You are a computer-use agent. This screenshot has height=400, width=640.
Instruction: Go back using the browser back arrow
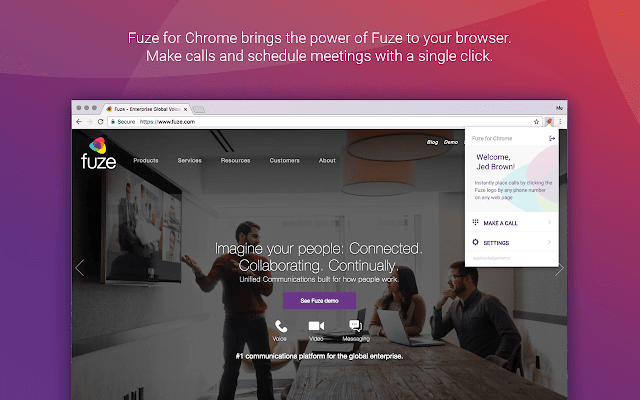79,122
